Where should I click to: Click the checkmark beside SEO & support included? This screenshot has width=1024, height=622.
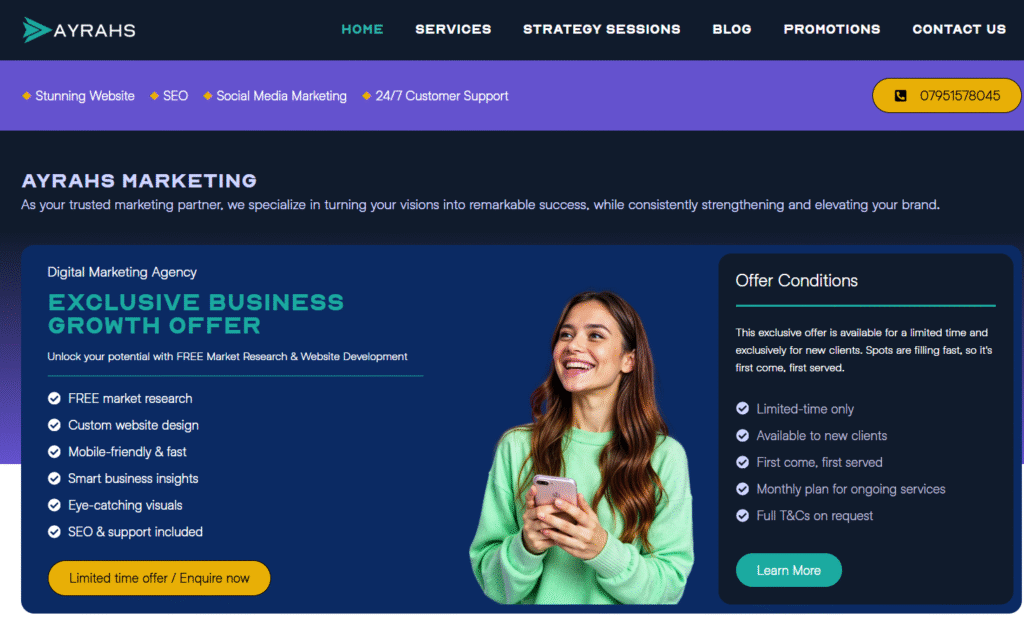54,532
